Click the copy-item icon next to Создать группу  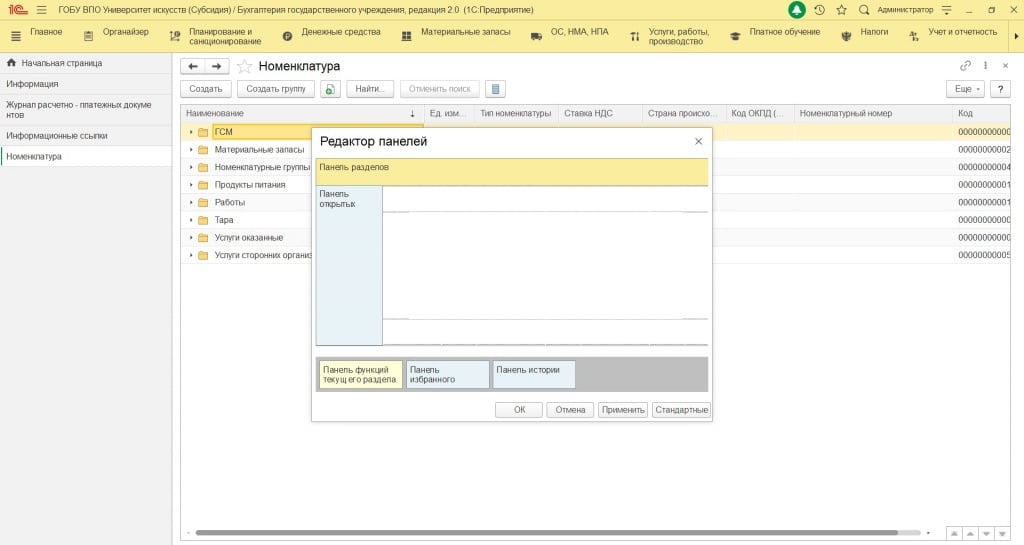(331, 89)
